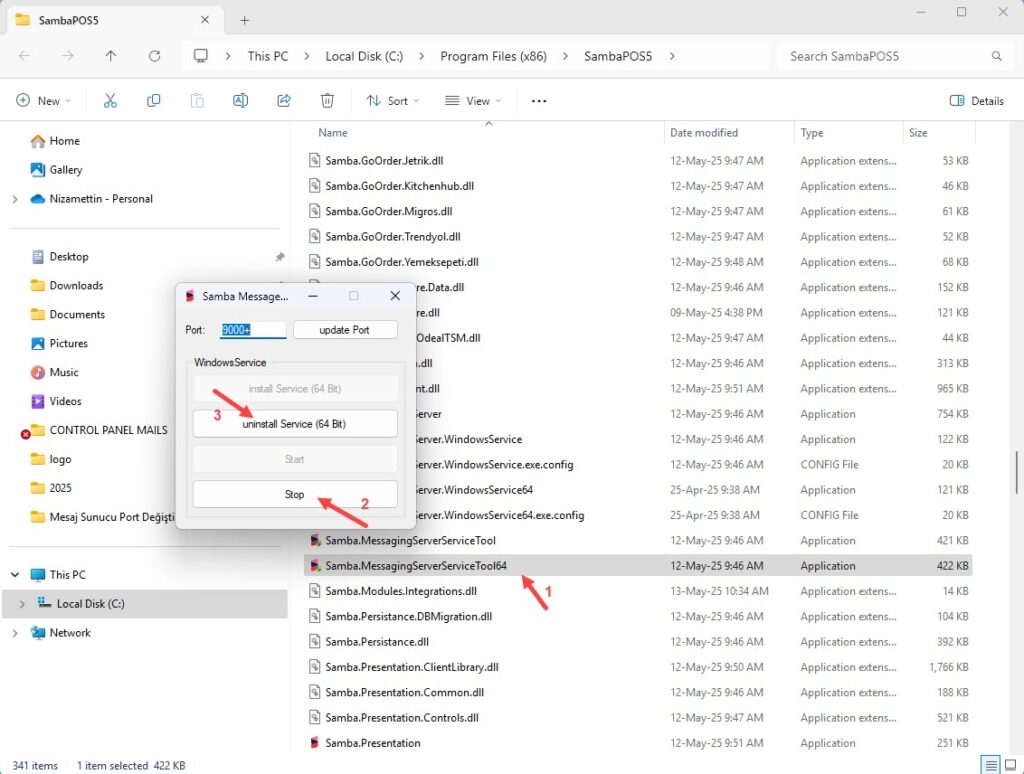Screen dimensions: 1024x774
Task: Copy the selected item in toolbar
Action: coord(153,101)
